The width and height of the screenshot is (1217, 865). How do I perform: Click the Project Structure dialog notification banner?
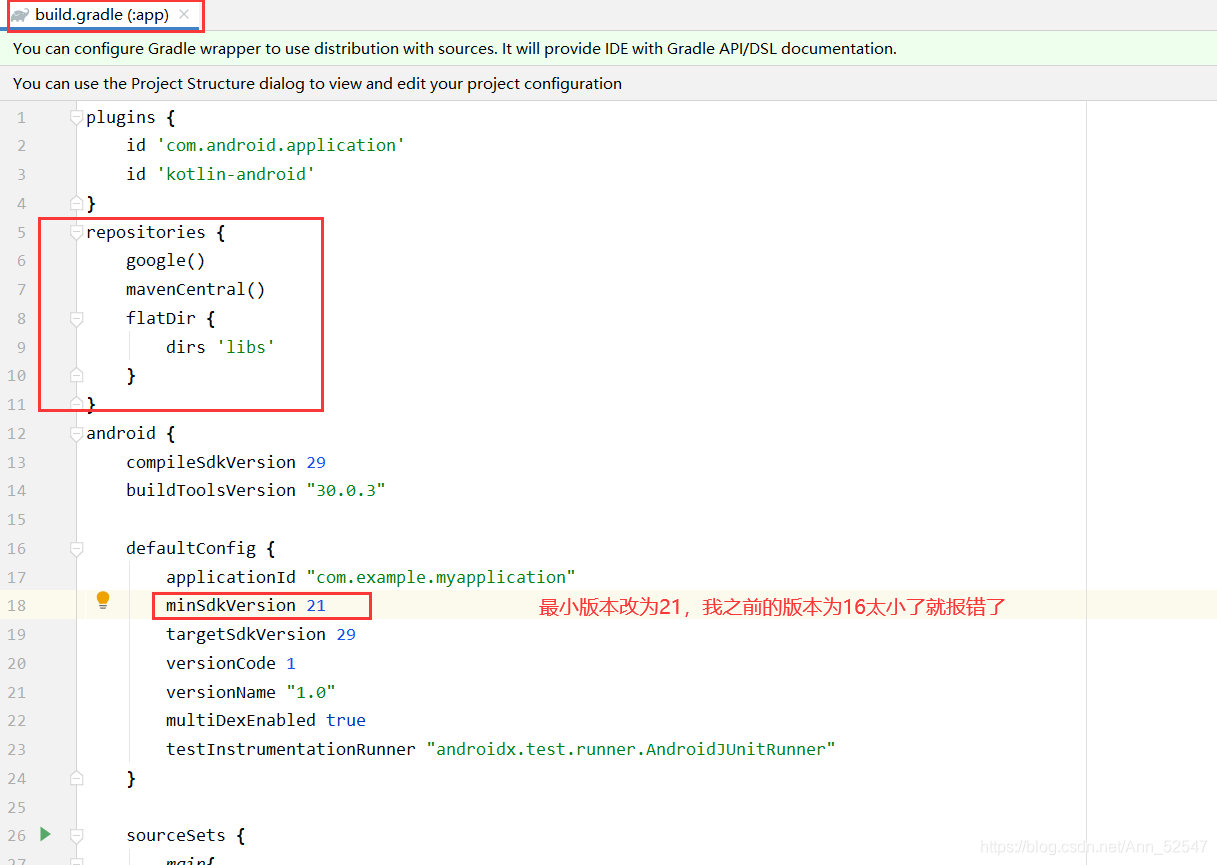(x=608, y=83)
